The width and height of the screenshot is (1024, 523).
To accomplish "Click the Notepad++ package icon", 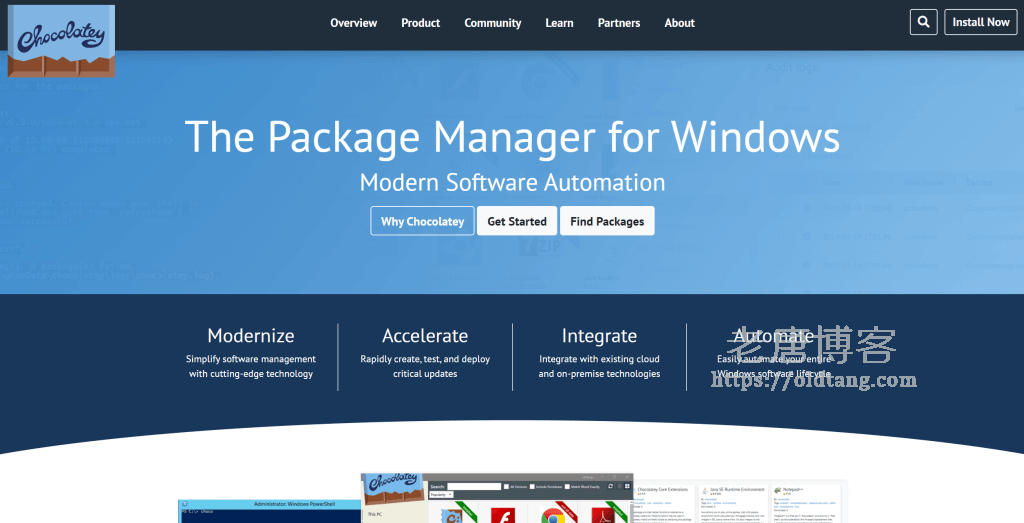I will click(777, 490).
